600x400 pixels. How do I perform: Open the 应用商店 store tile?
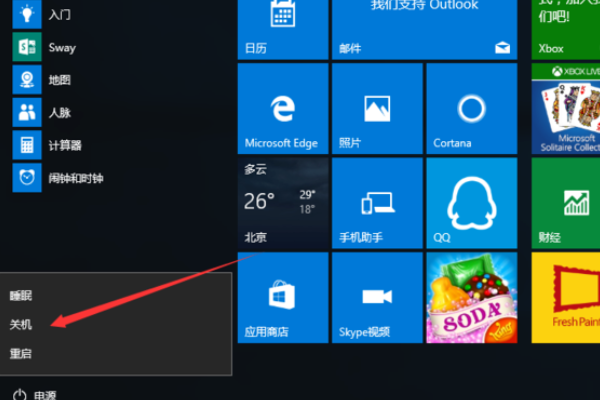283,298
